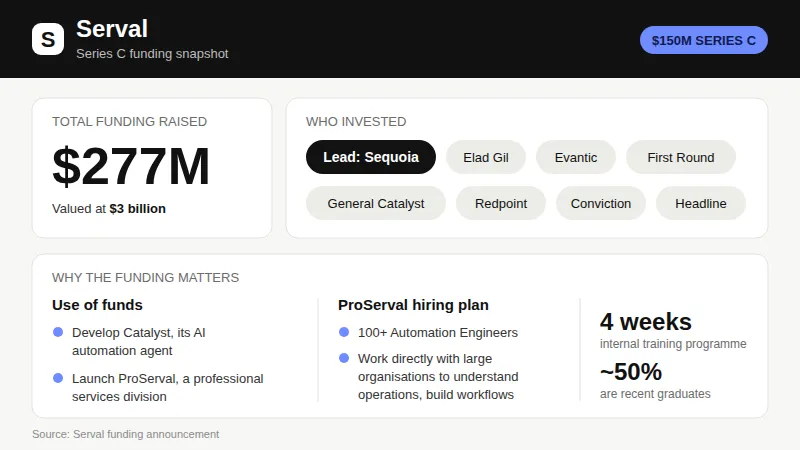
Task: Click the Evantic investor pill
Action: [x=576, y=157]
